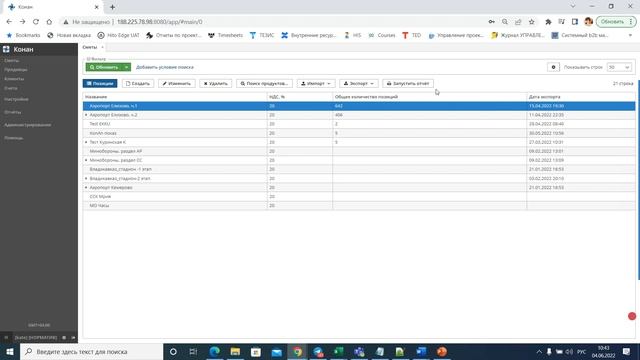Select the СОК Мрия row
The width and height of the screenshot is (640, 360).
(x=359, y=197)
